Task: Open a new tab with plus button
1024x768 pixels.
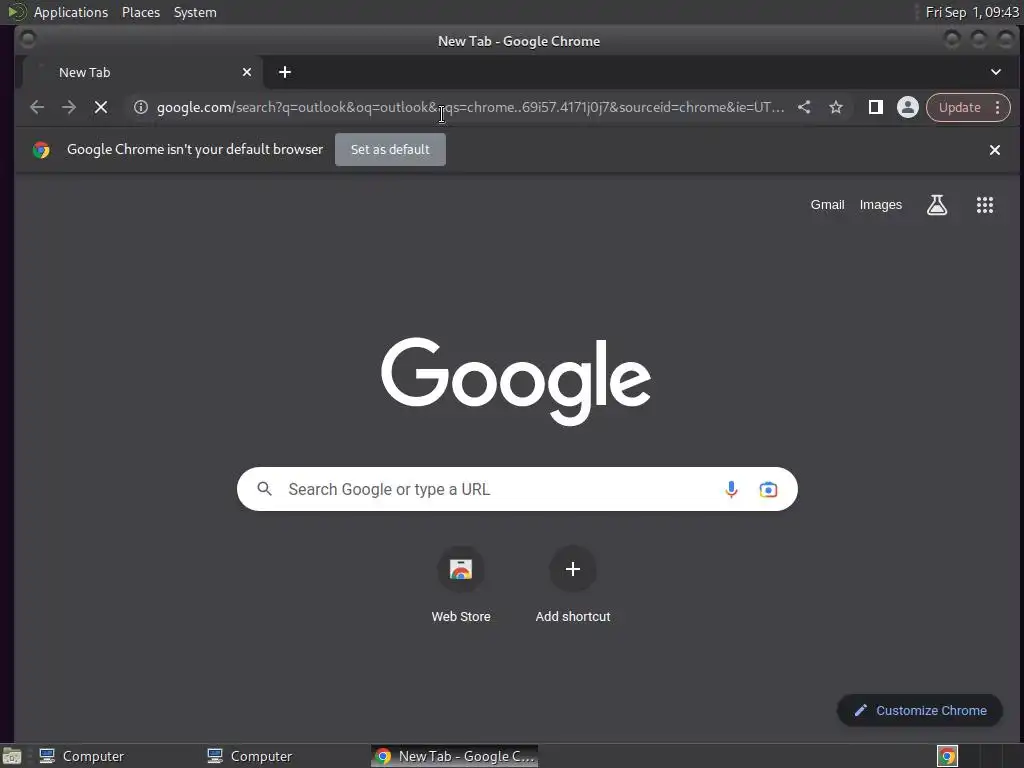Action: click(x=285, y=72)
